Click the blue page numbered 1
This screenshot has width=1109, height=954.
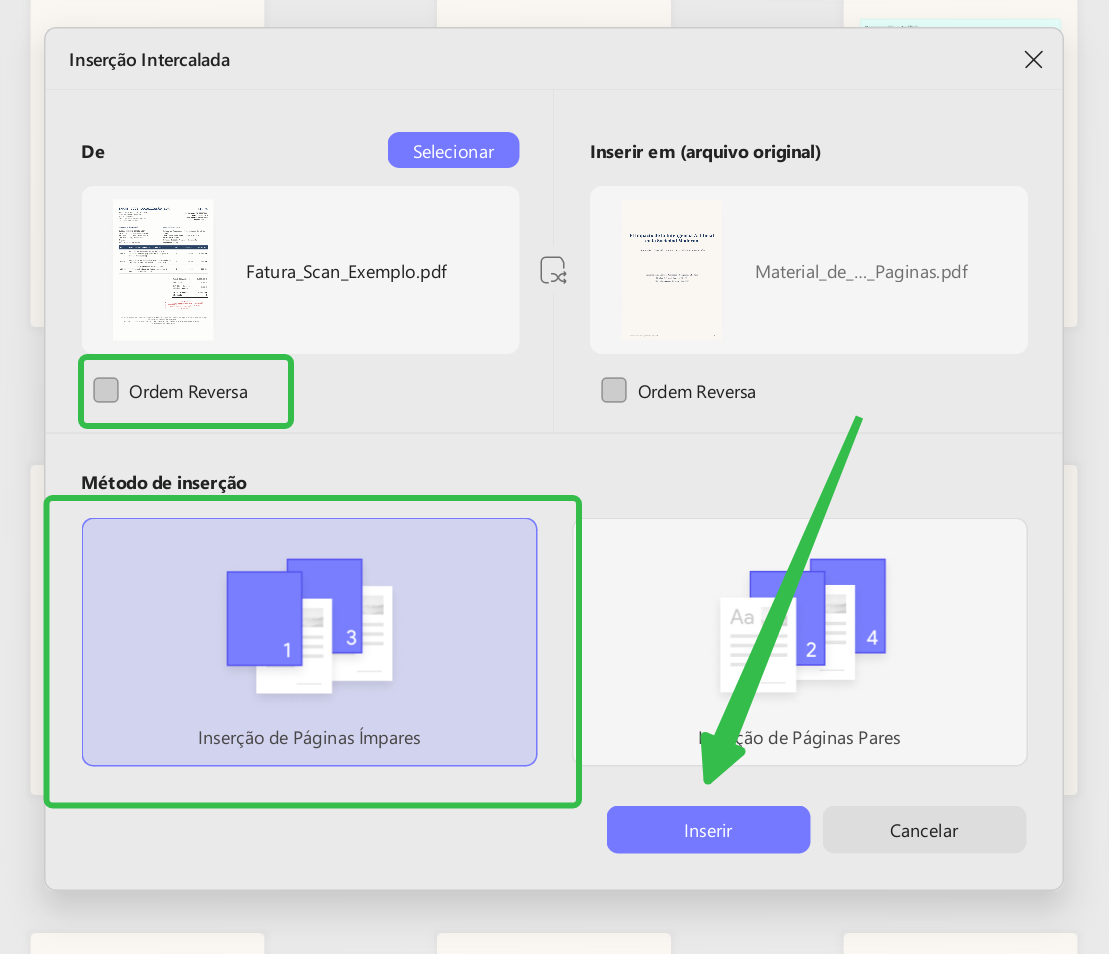click(265, 619)
